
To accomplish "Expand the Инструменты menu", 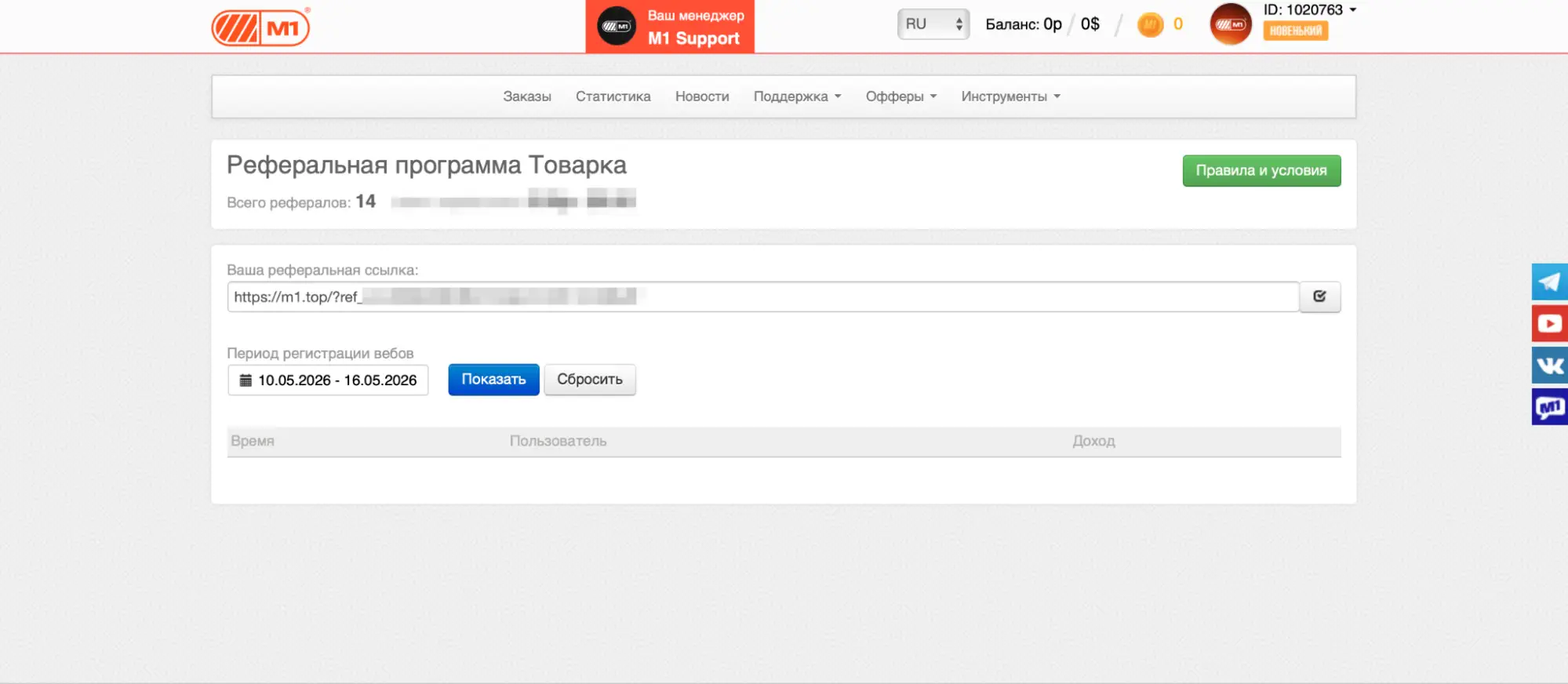I will point(1010,96).
